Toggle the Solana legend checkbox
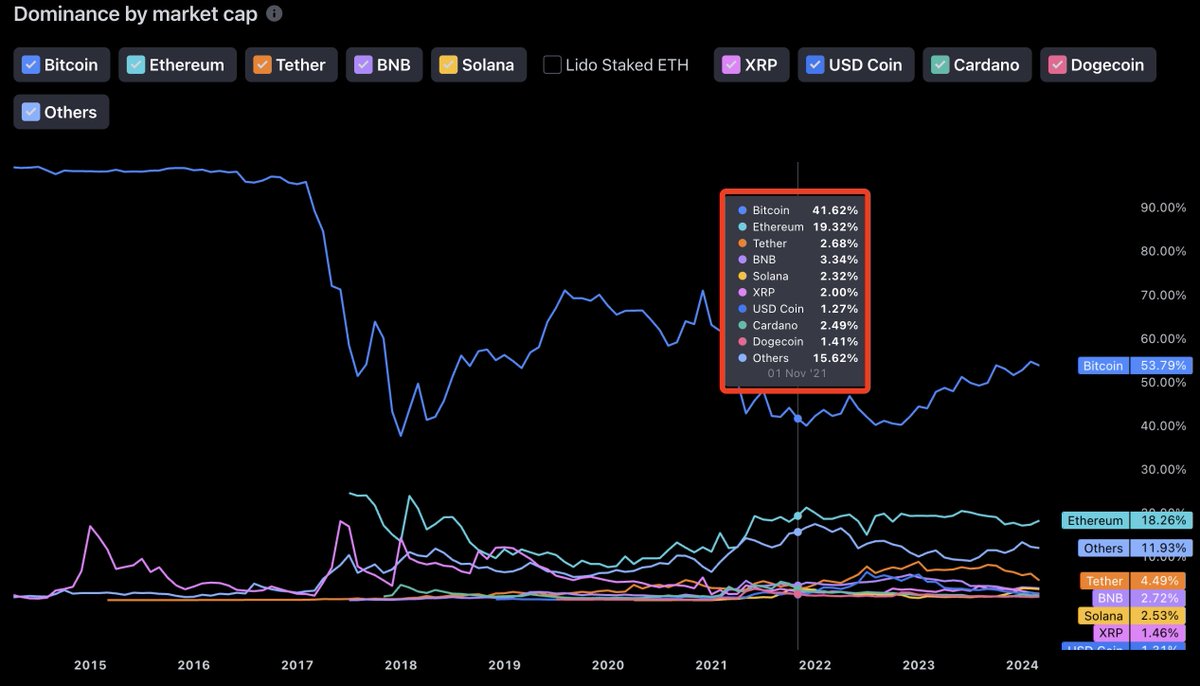The image size is (1200, 686). [x=449, y=65]
